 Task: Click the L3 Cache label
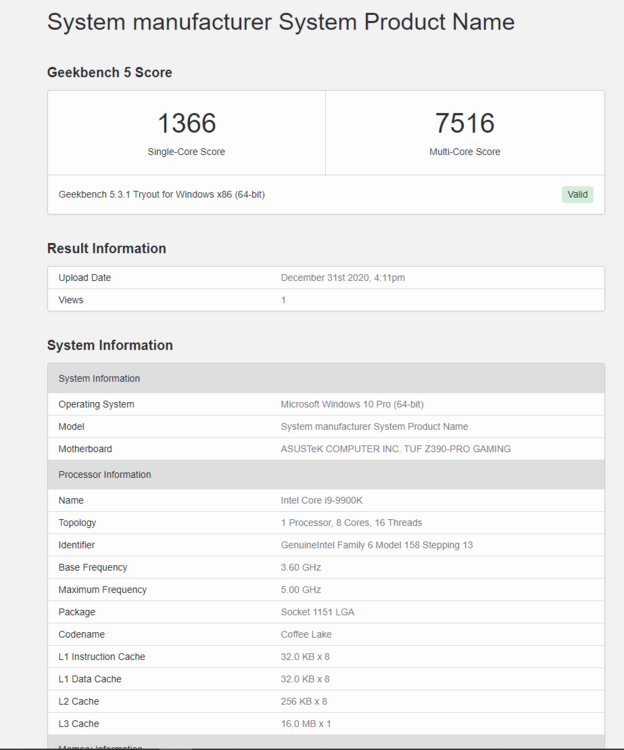click(x=78, y=724)
